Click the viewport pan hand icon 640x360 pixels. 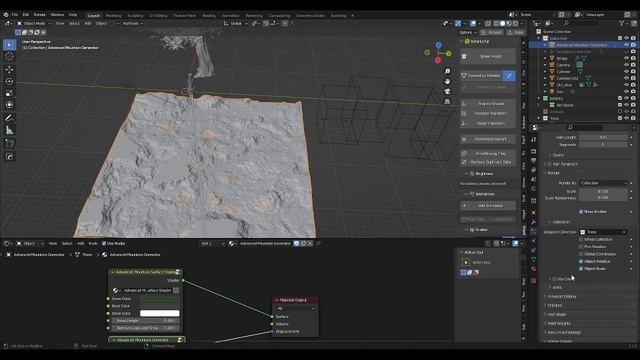click(447, 81)
